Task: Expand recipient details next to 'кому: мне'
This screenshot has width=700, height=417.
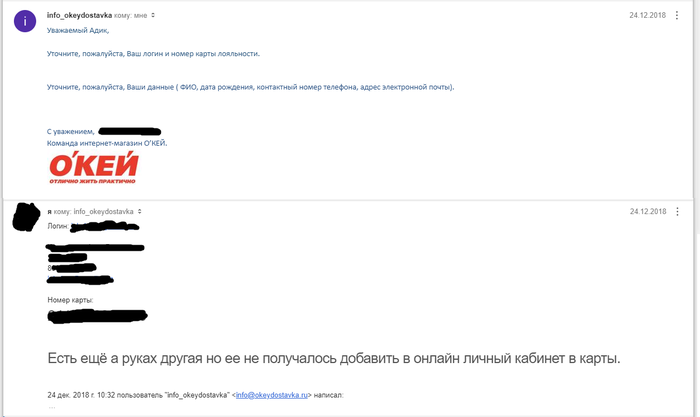Action: (152, 17)
